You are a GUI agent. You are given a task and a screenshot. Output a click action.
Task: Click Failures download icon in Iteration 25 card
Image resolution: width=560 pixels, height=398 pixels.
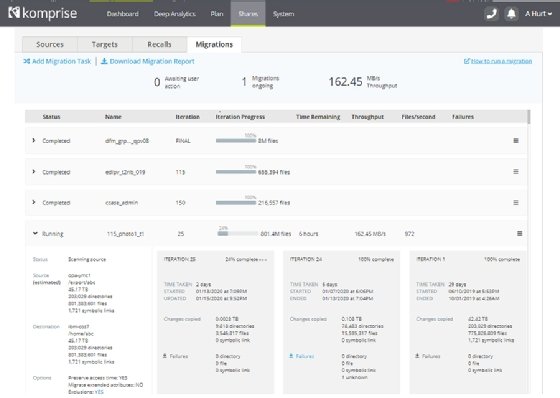tap(165, 356)
